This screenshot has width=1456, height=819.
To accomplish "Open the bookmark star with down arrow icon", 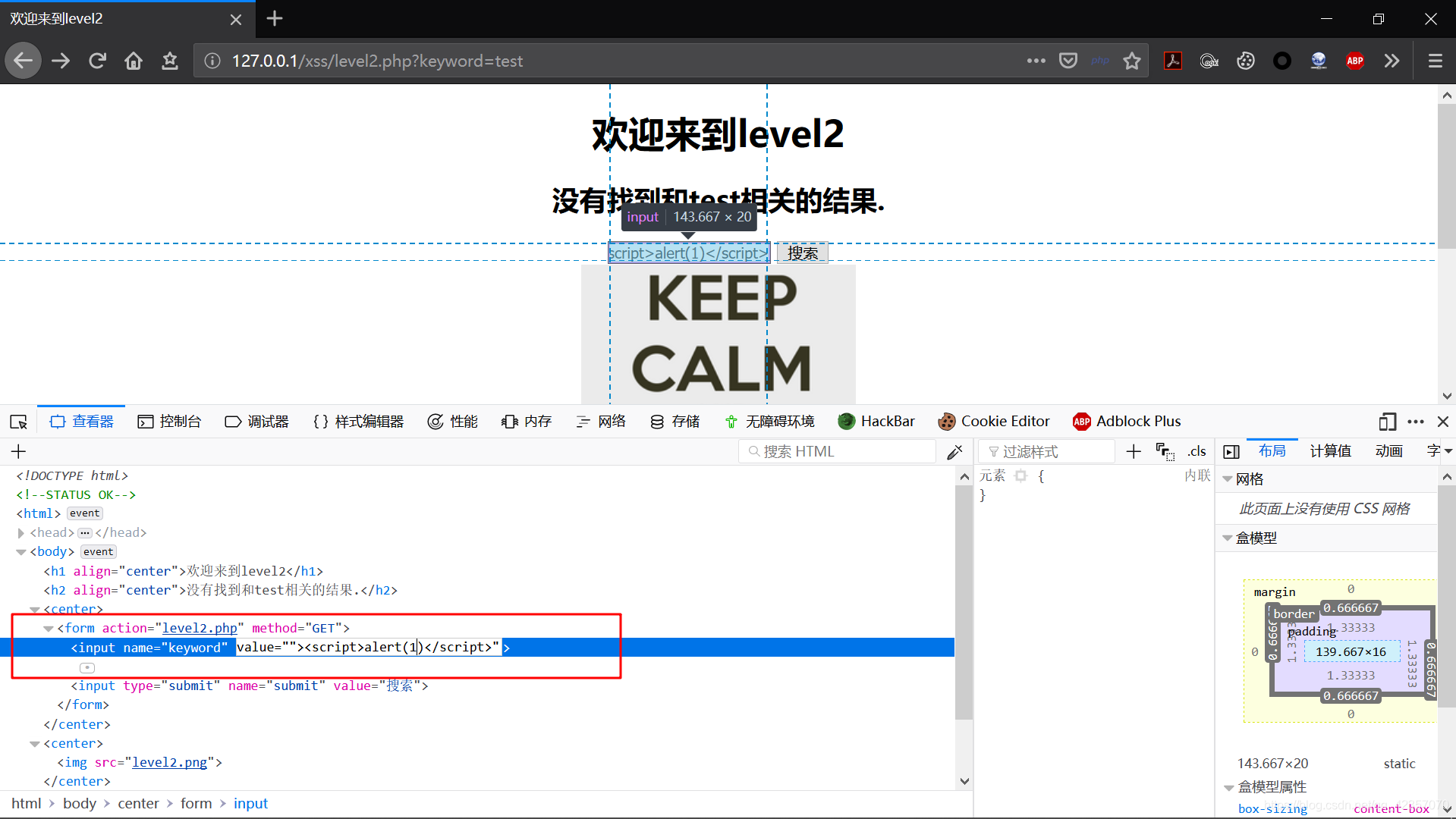I will pyautogui.click(x=170, y=61).
